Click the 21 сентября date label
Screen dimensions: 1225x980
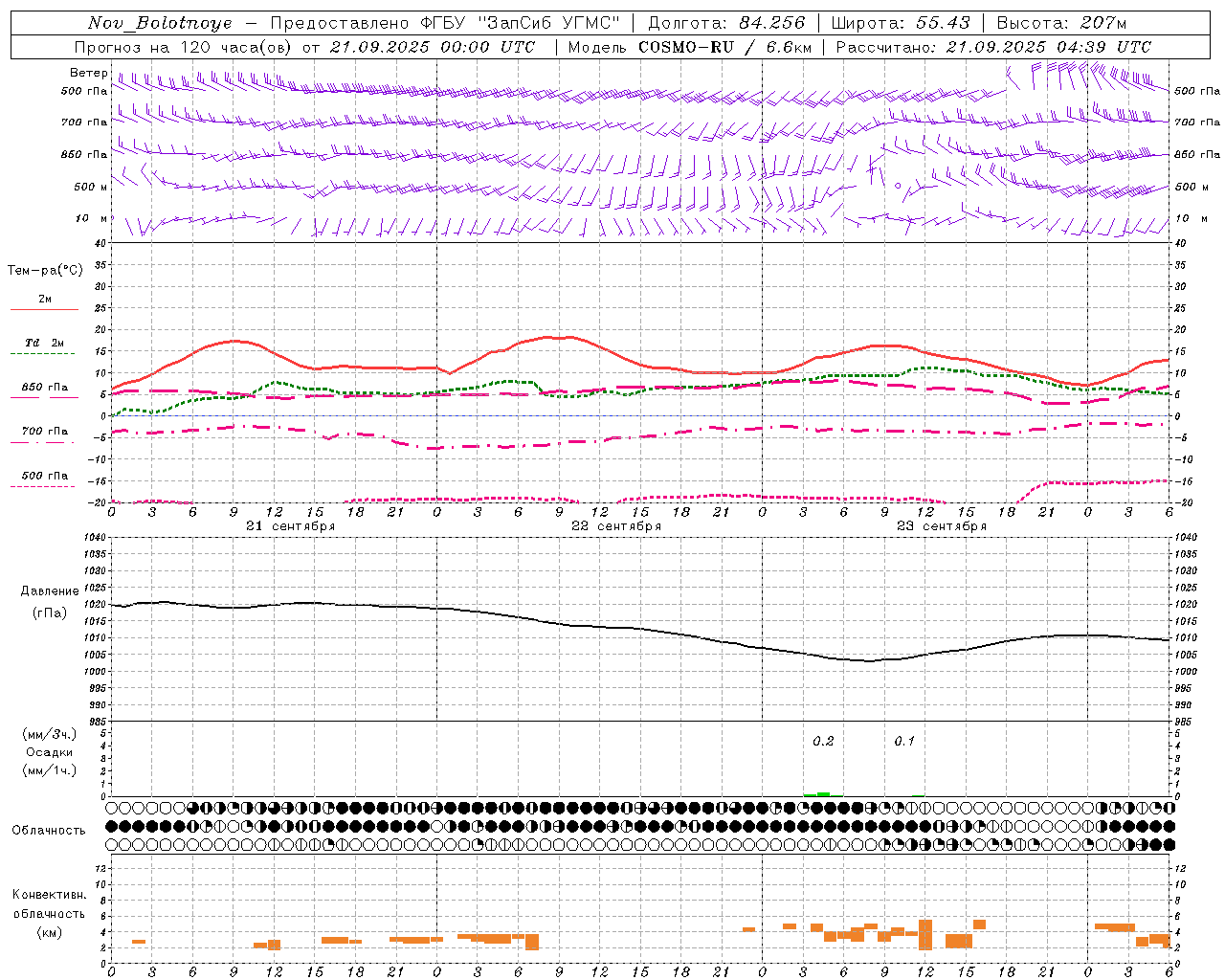coord(290,526)
